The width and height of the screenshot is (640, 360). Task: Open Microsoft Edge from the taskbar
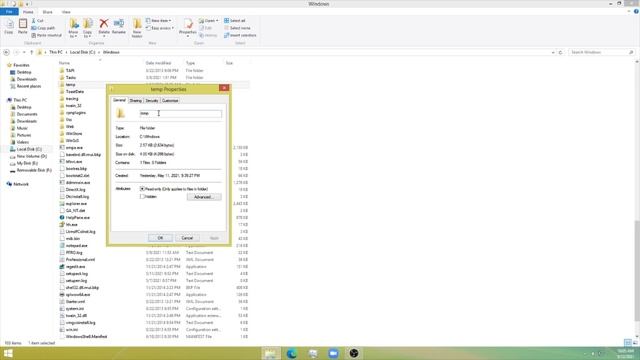pyautogui.click(x=291, y=353)
